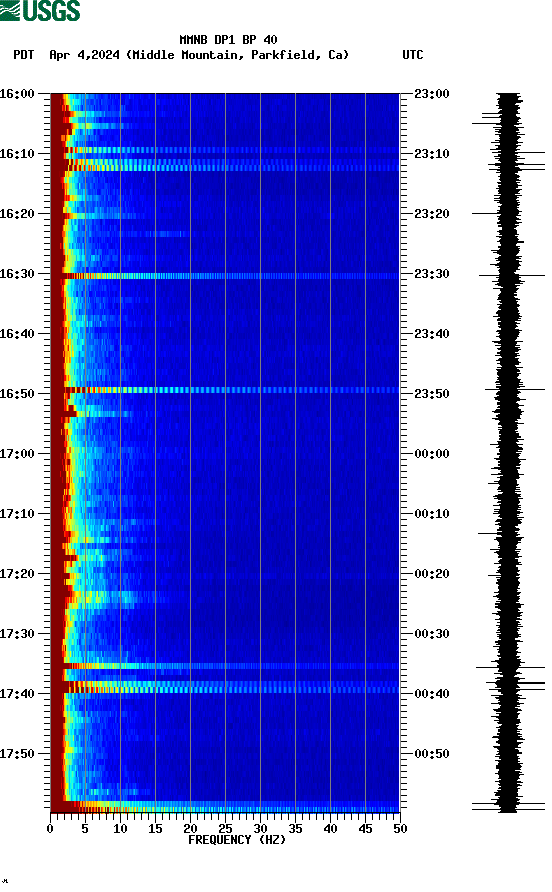Click the 30 Hz frequency axis tick label
Viewport: 552px width, 892px height.
260,829
